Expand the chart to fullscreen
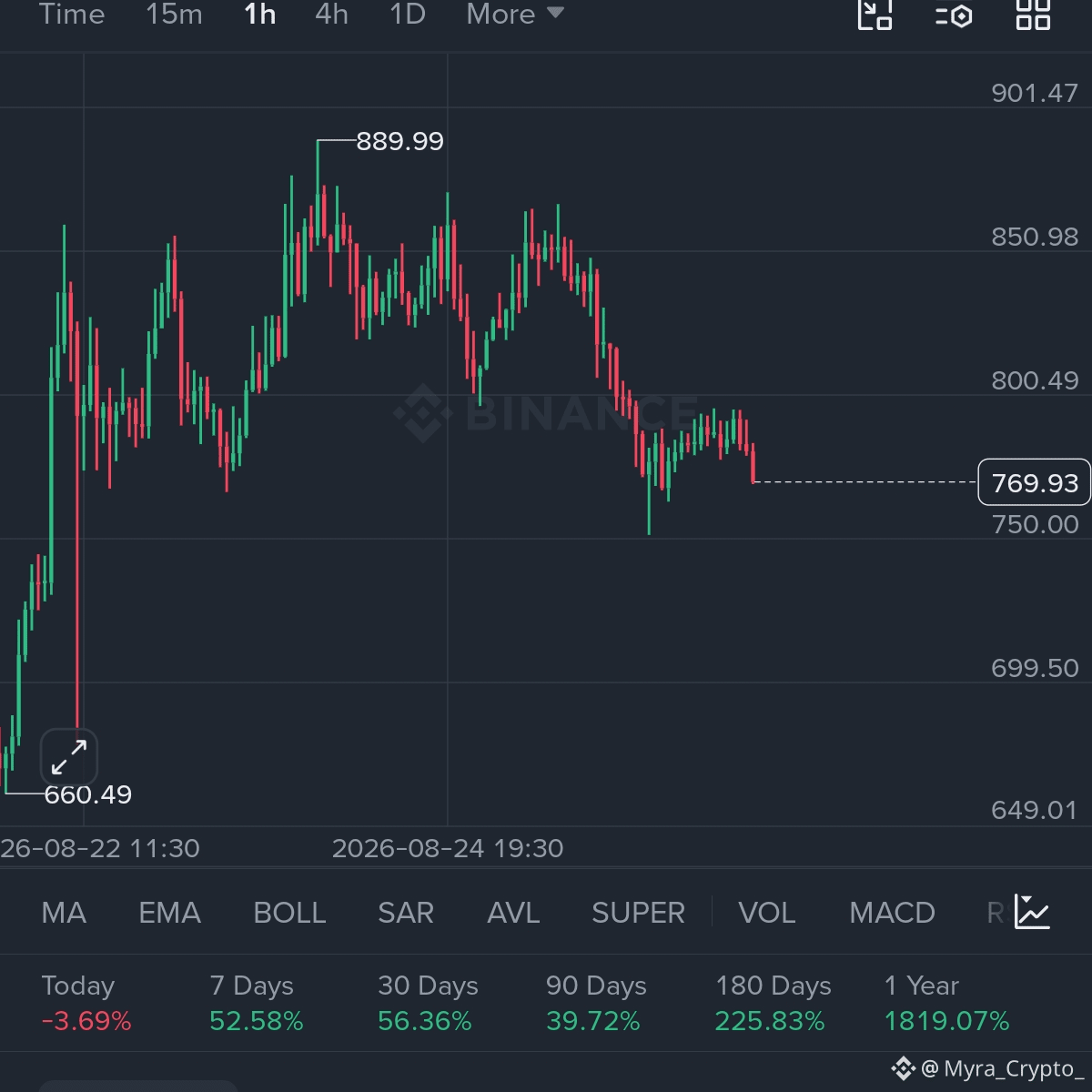Screen dimensions: 1092x1092 (69, 756)
